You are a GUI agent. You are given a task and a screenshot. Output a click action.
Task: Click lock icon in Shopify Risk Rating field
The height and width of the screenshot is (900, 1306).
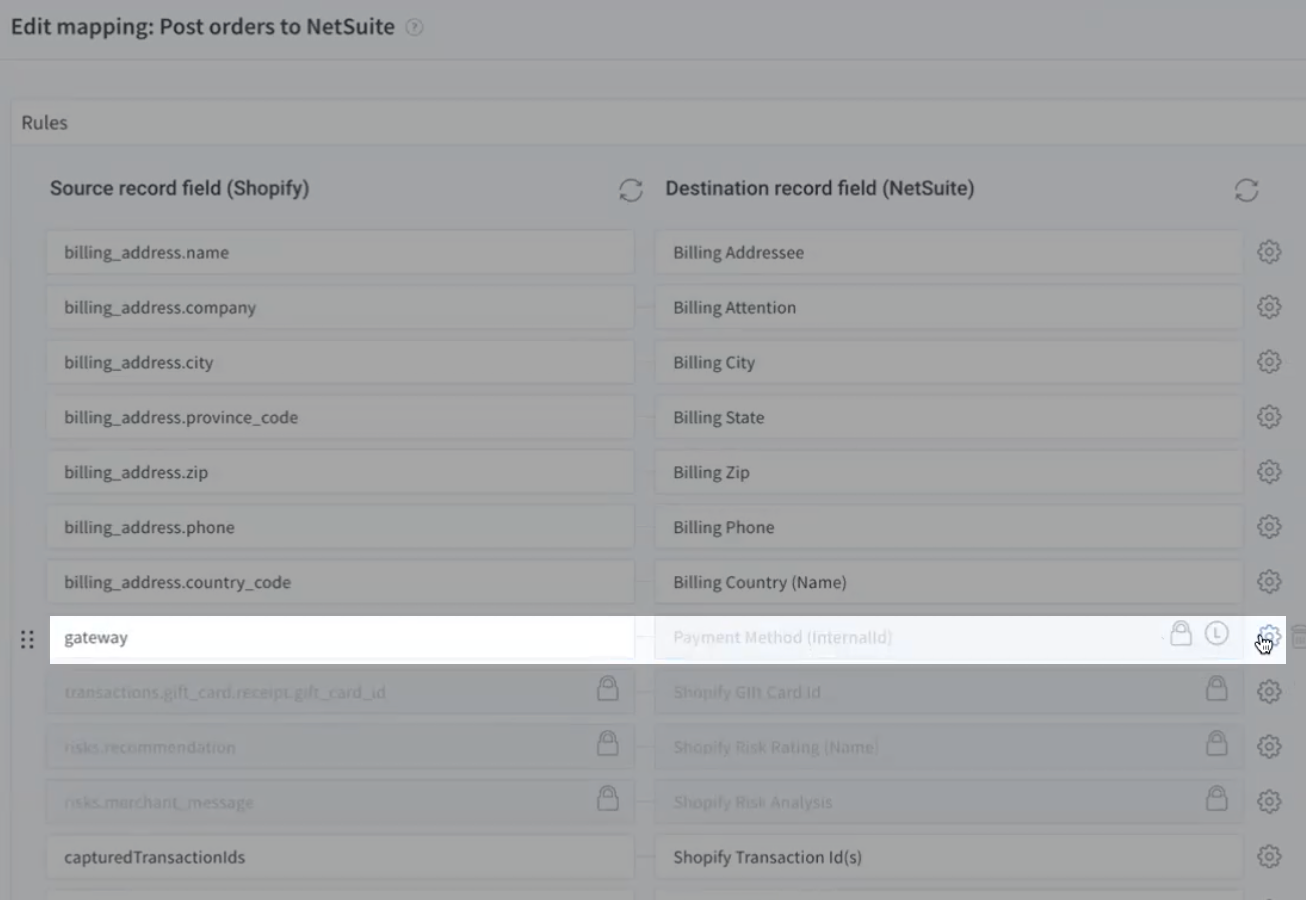click(x=1216, y=743)
